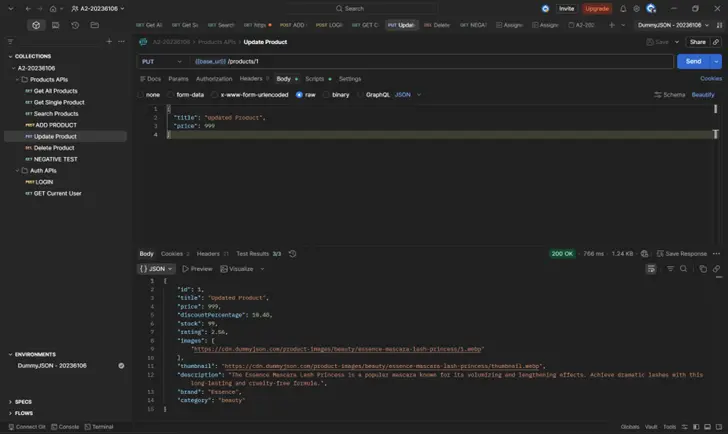Open the Send button dropdown arrow
This screenshot has width=728, height=434.
pos(716,61)
